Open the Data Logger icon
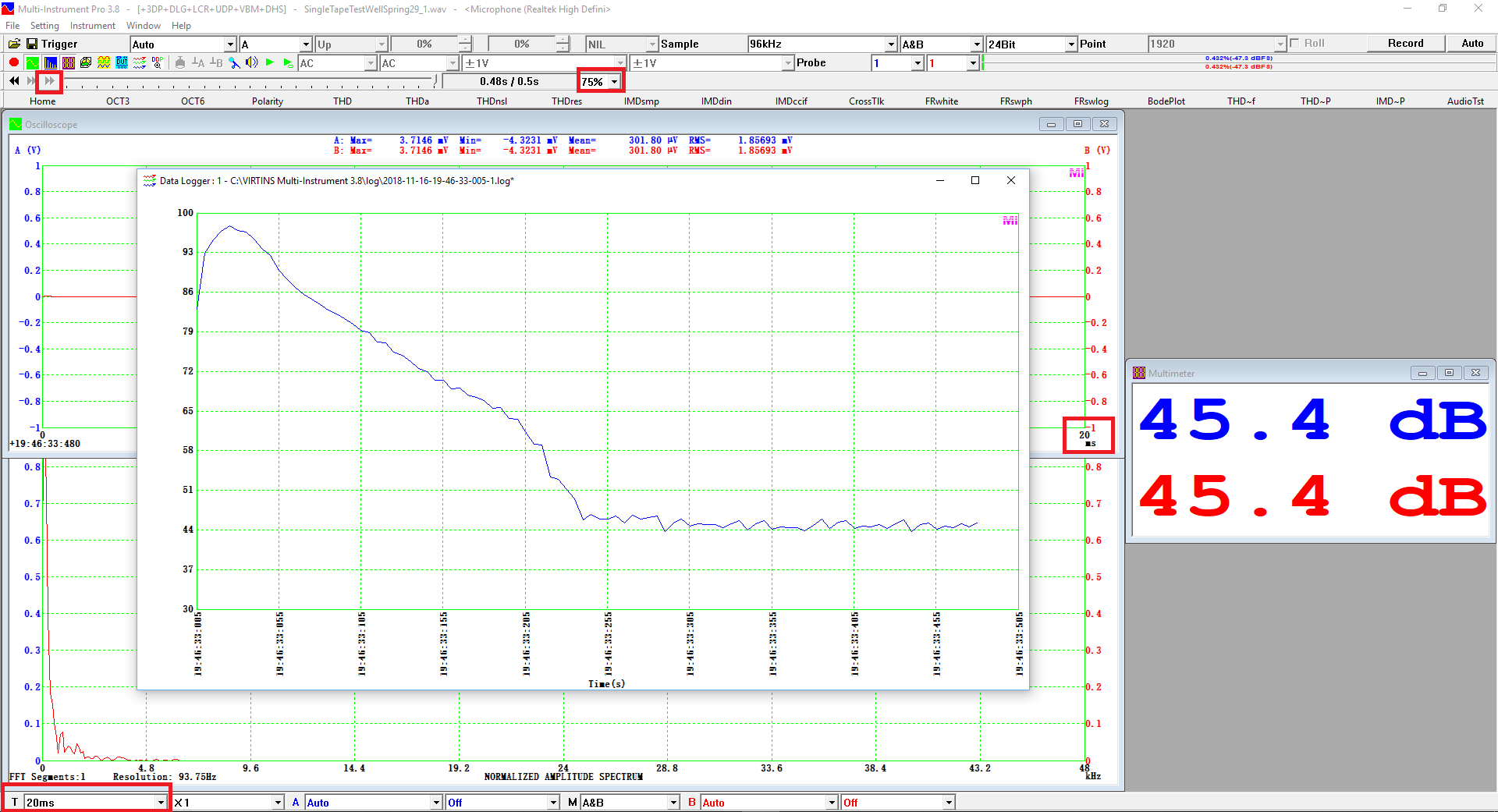The height and width of the screenshot is (812, 1498). tap(140, 62)
